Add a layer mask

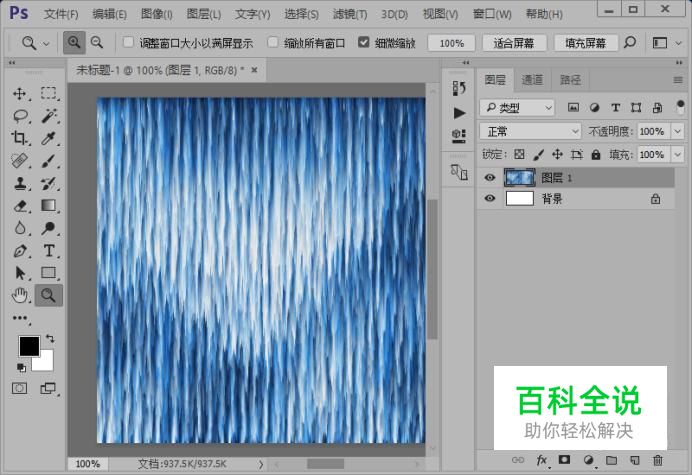click(564, 460)
